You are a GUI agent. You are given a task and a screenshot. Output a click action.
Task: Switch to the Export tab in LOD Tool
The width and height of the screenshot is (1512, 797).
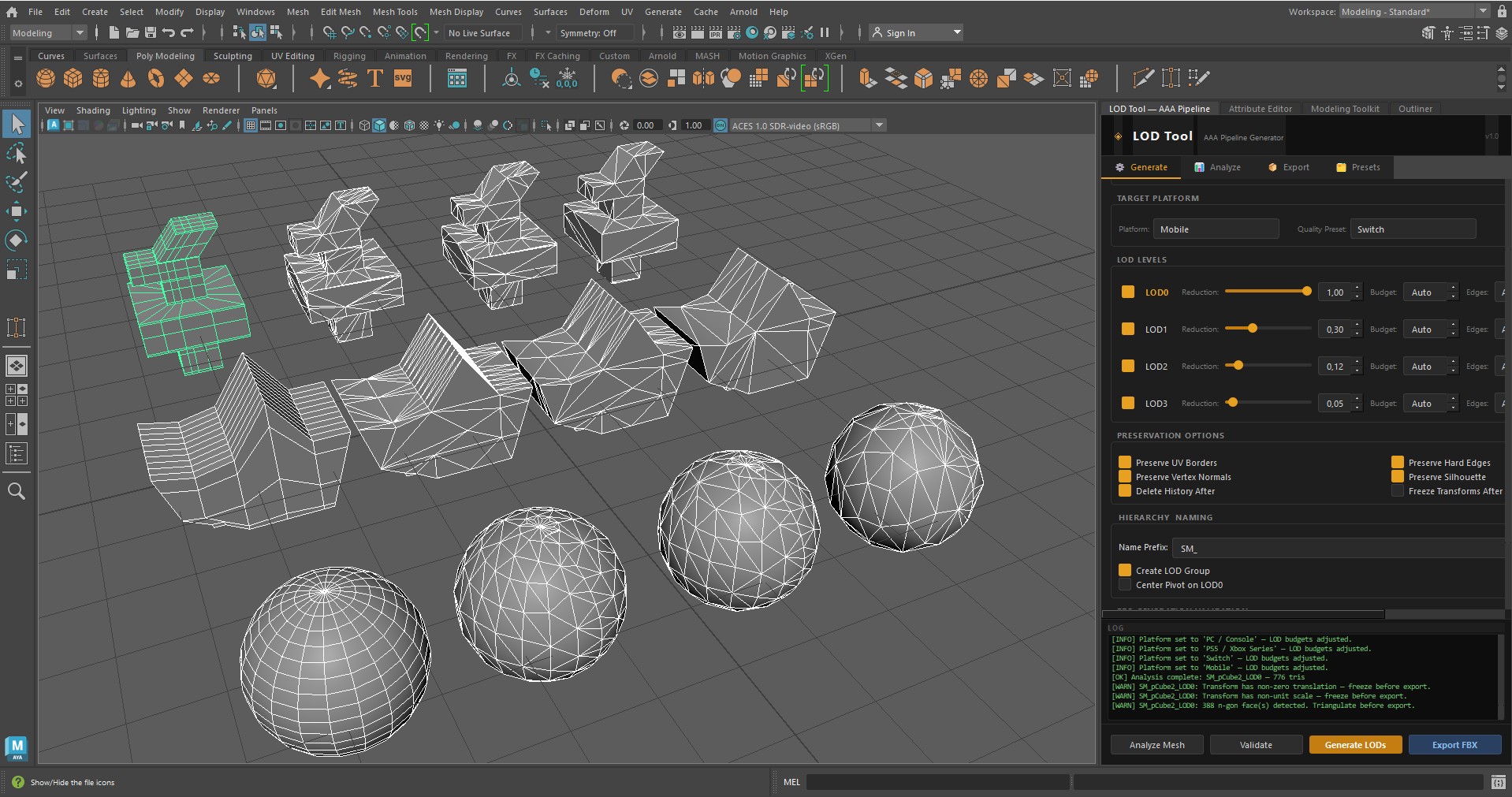pyautogui.click(x=1288, y=167)
